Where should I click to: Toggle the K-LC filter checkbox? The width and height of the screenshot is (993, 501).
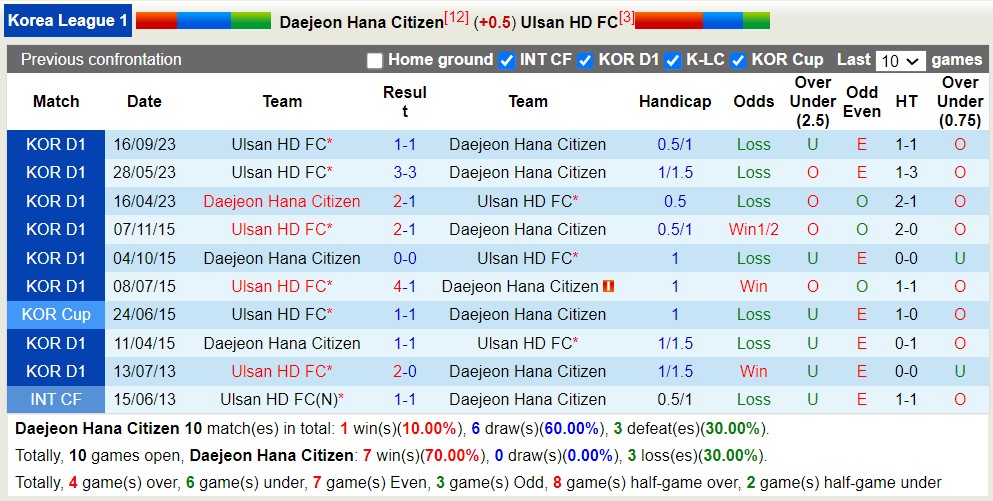(x=673, y=61)
